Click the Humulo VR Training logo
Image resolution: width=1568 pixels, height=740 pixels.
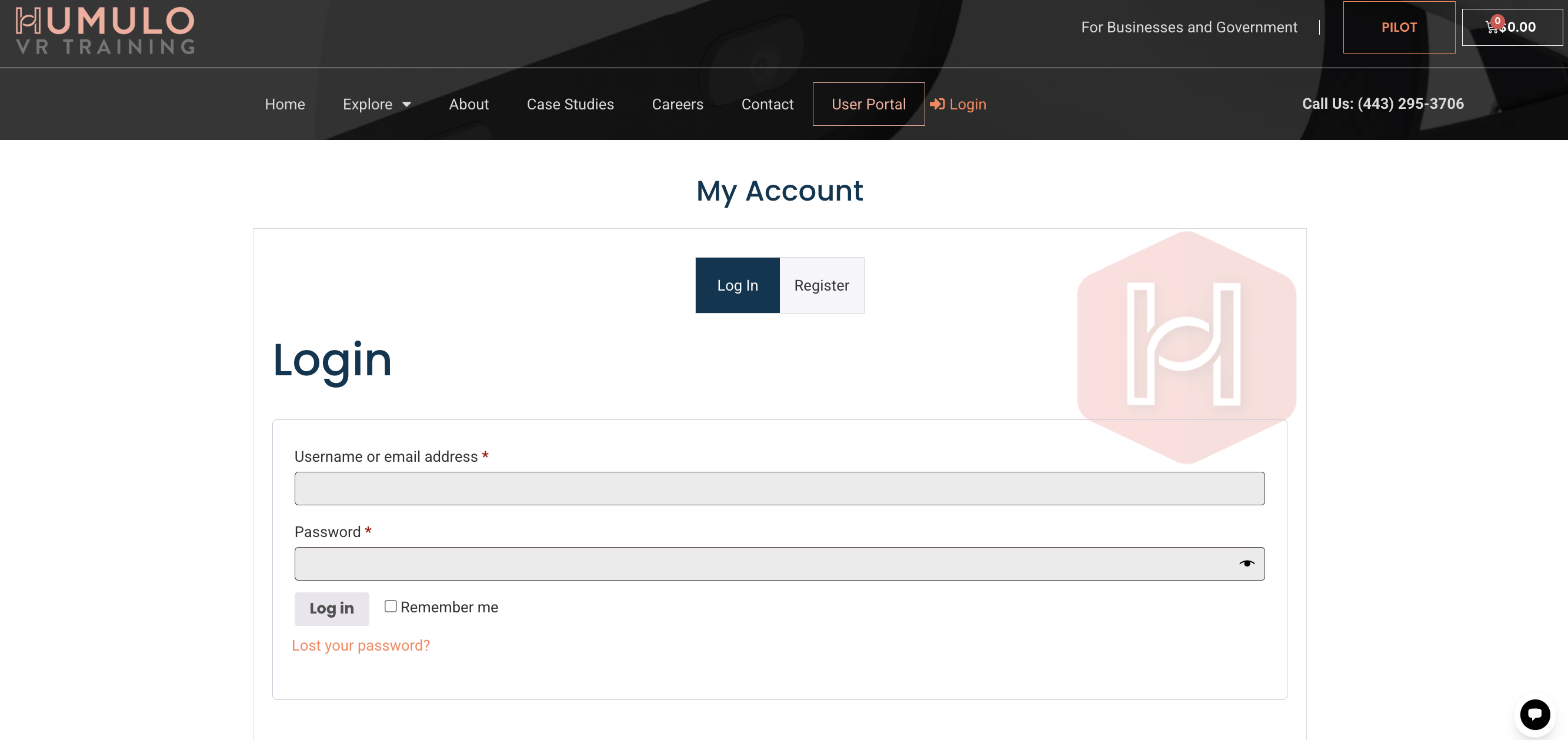(x=105, y=31)
